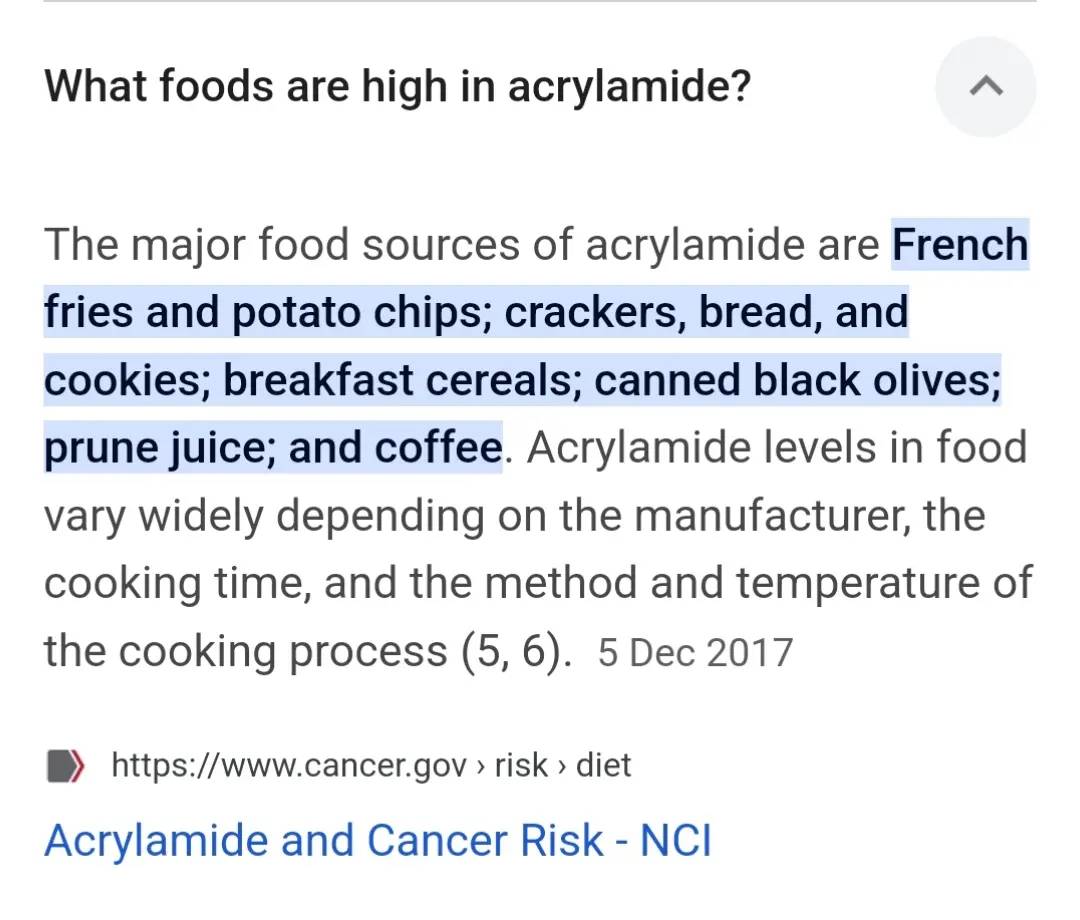Viewport: 1080px width, 920px height.
Task: Click the word "manufacturer" in the answer
Action: pos(773,517)
